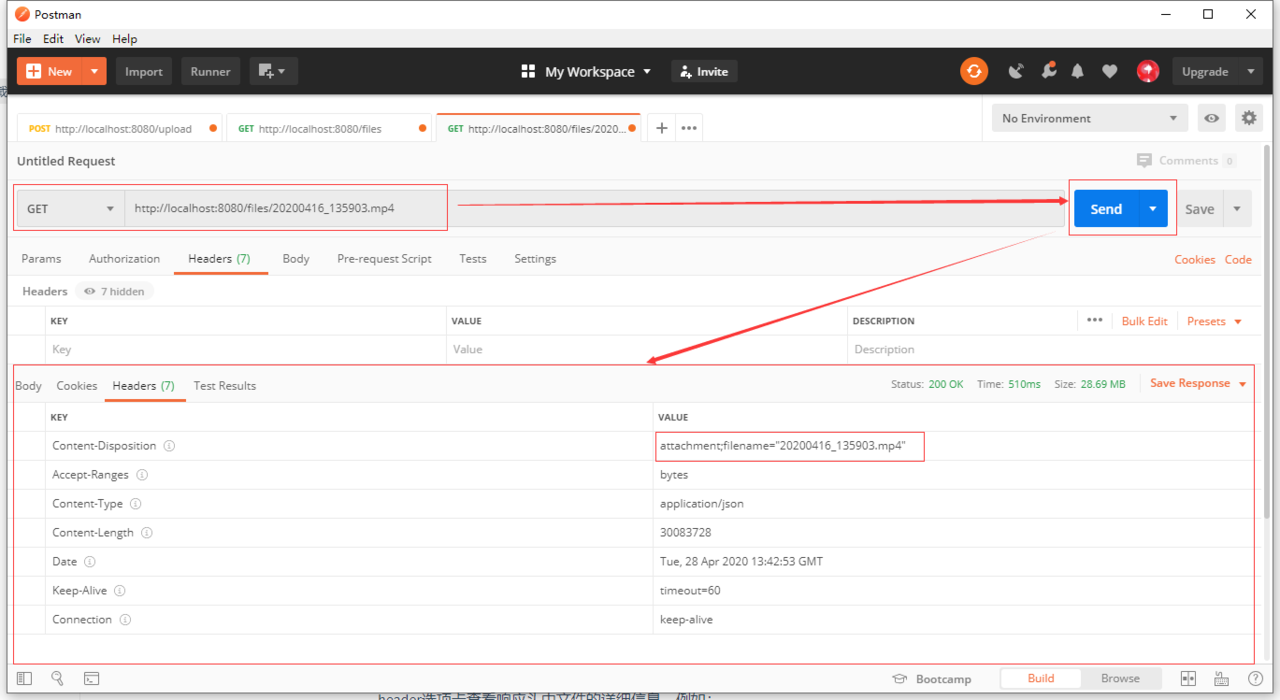Screen dimensions: 1280x700
Task: Open keyboard shortcuts icon in status bar
Action: point(1221,678)
